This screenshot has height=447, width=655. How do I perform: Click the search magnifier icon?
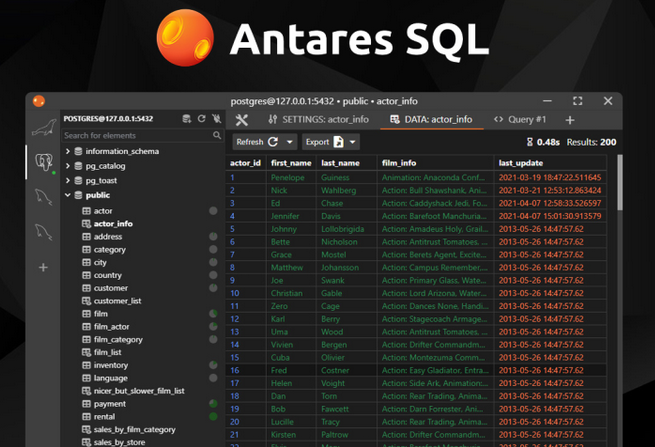pos(215,135)
